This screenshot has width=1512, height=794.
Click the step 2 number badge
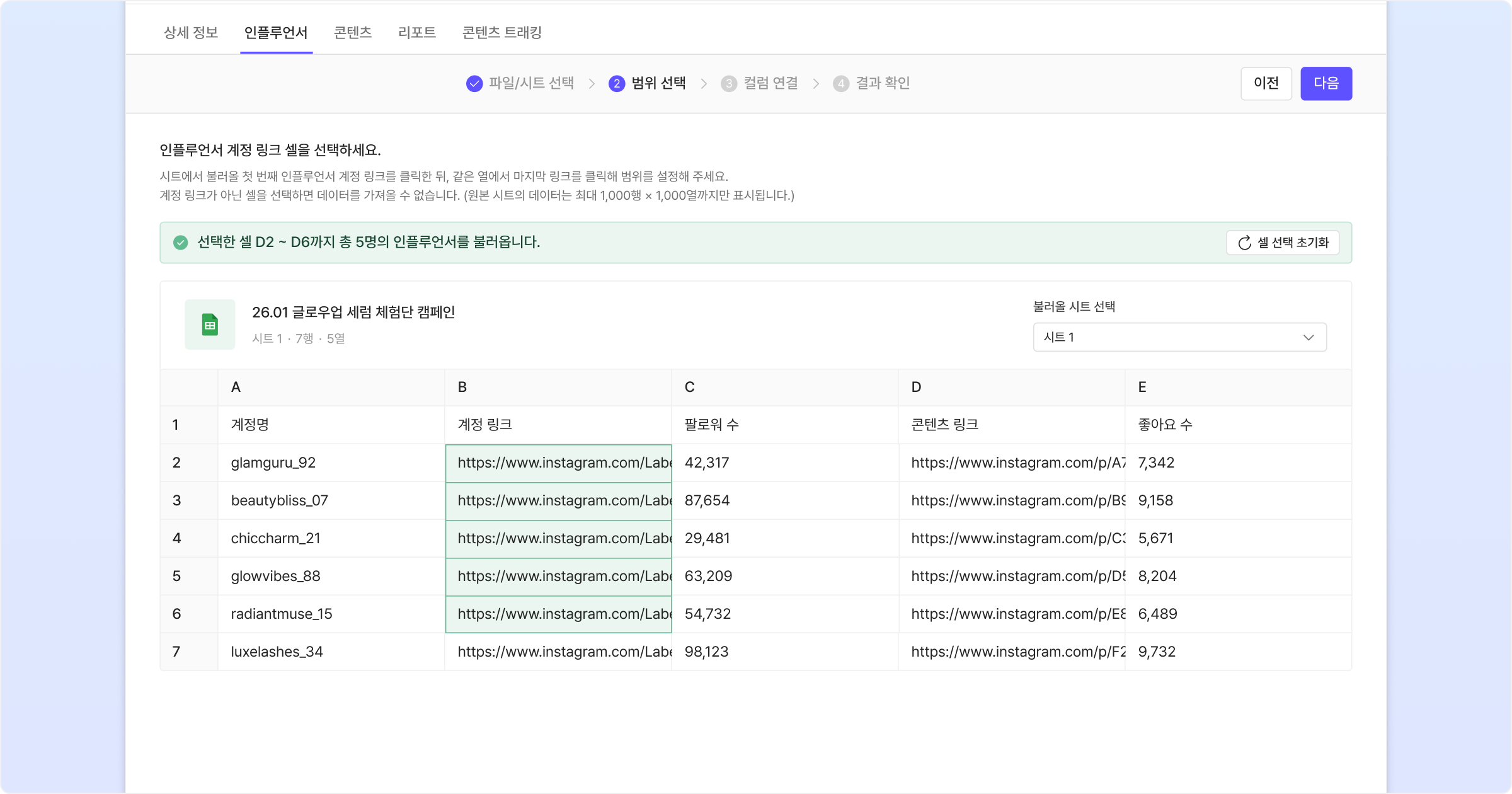click(617, 83)
